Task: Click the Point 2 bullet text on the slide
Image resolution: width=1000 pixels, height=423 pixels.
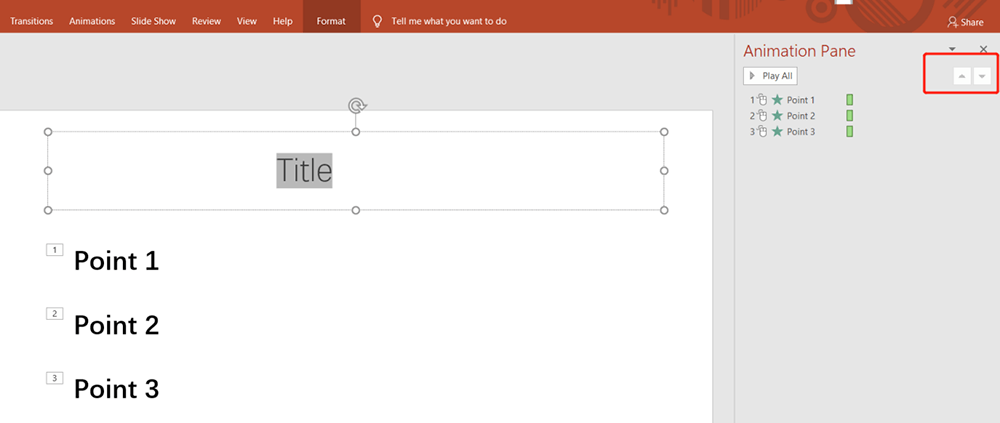Action: (x=116, y=325)
